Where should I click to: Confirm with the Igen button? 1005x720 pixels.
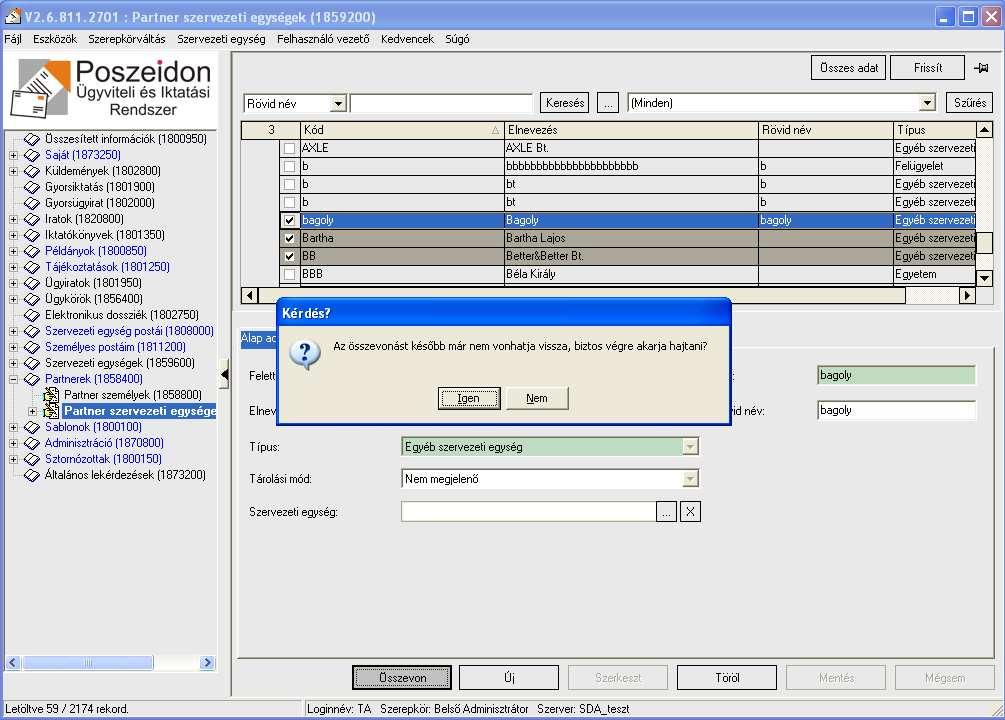click(469, 398)
